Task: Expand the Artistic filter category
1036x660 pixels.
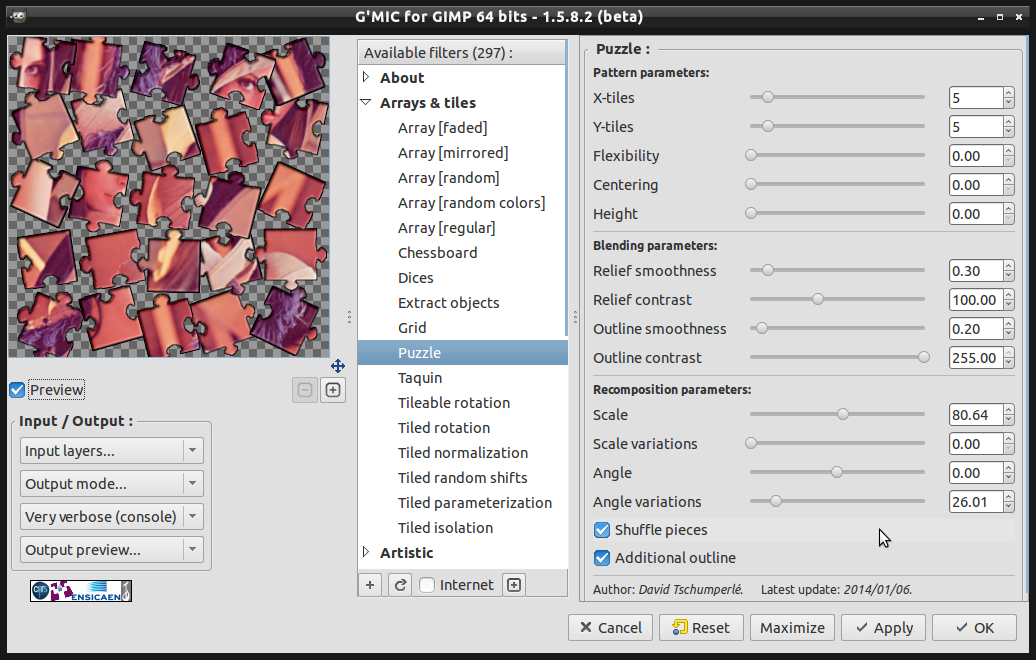Action: pos(366,552)
